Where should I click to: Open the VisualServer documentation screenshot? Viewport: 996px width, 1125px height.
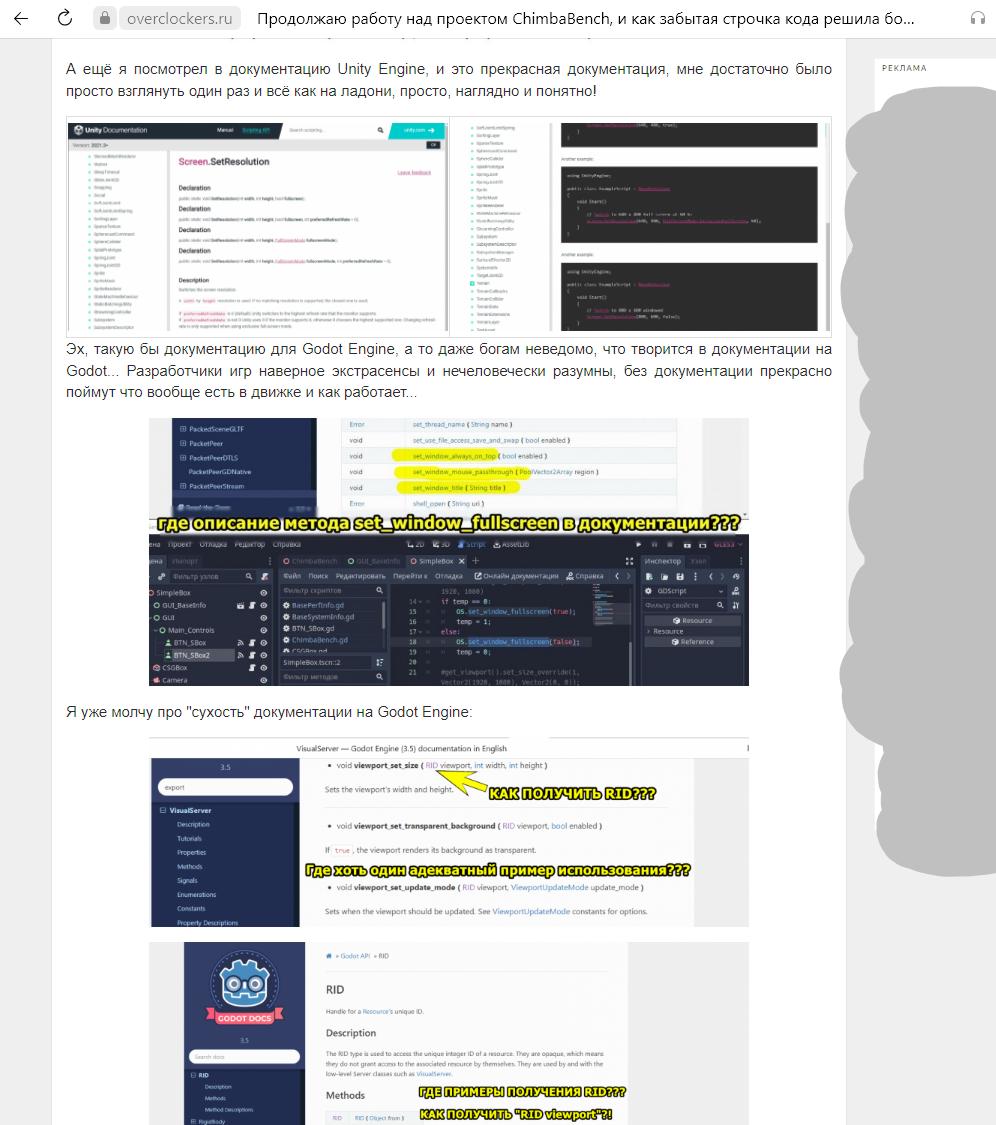tap(448, 832)
